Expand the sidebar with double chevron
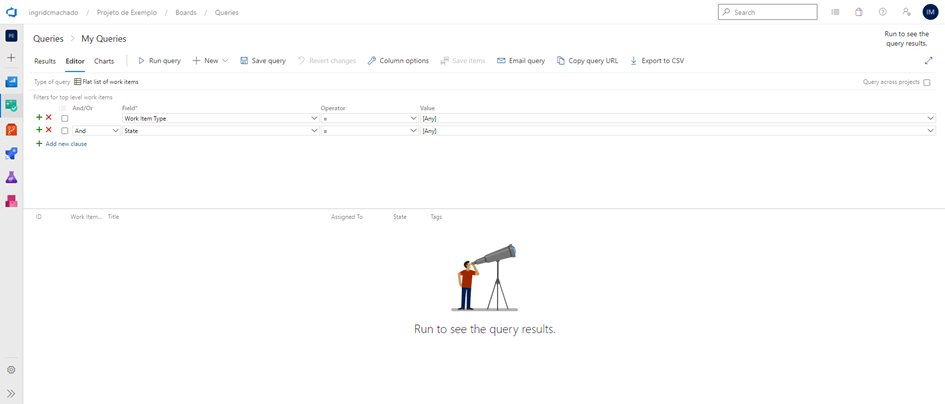945x404 pixels. tap(11, 393)
